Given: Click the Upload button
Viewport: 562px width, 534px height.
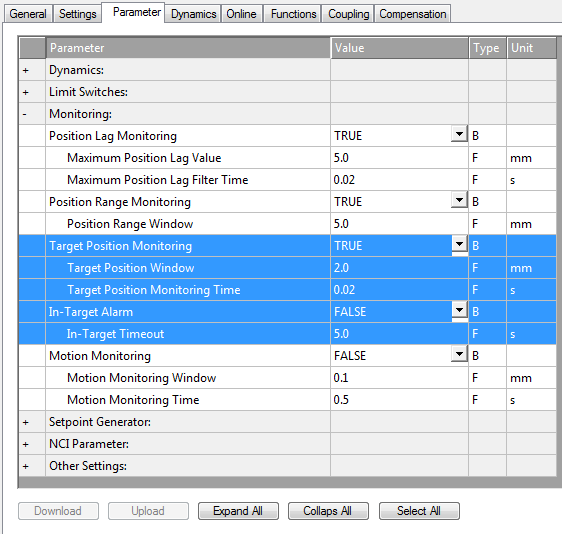Looking at the screenshot, I should [x=148, y=511].
